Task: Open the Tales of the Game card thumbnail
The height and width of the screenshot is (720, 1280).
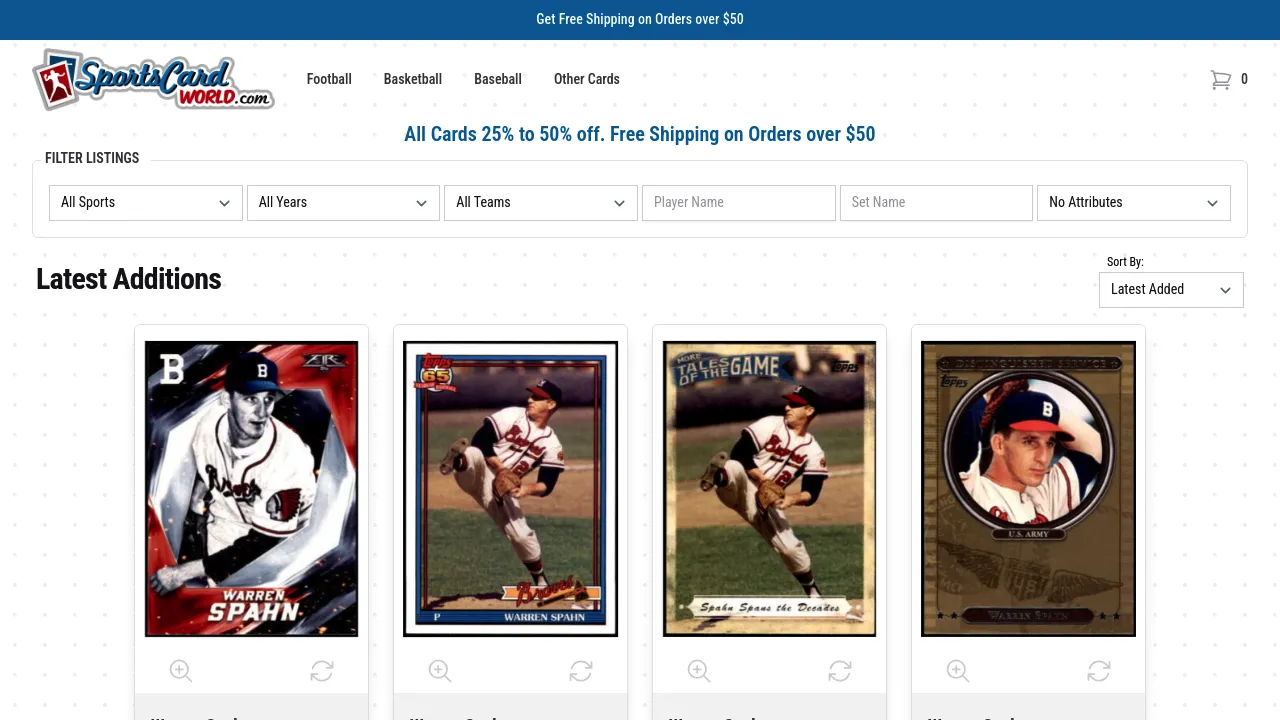Action: pyautogui.click(x=769, y=489)
